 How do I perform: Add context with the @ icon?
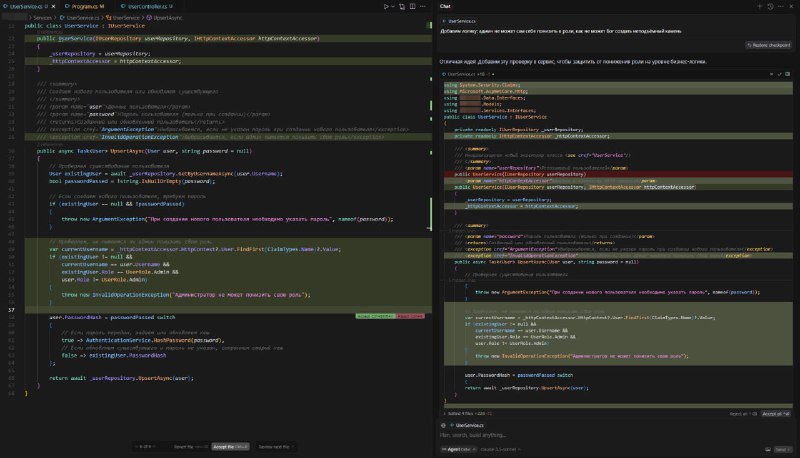(x=443, y=425)
